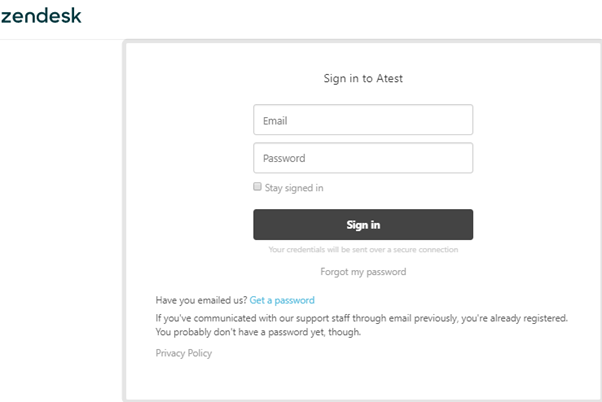Screen dimensions: 602x402
Task: Follow the Get a password link
Action: tap(282, 300)
